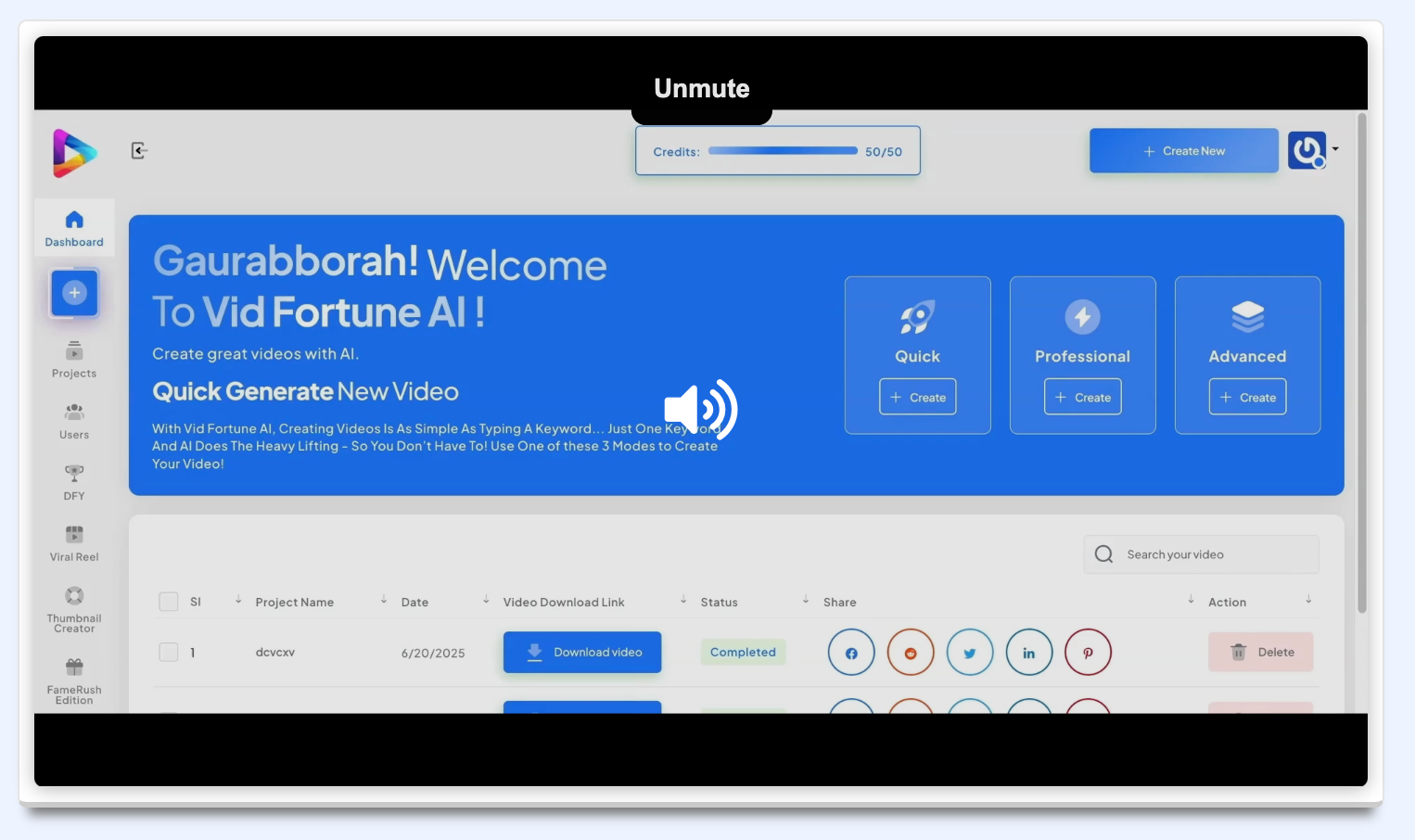
Task: Click the 6/20/2025 date cell
Action: click(433, 653)
